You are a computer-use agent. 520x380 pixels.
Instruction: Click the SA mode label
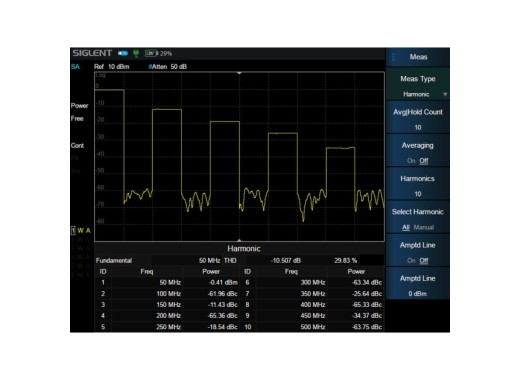point(75,67)
